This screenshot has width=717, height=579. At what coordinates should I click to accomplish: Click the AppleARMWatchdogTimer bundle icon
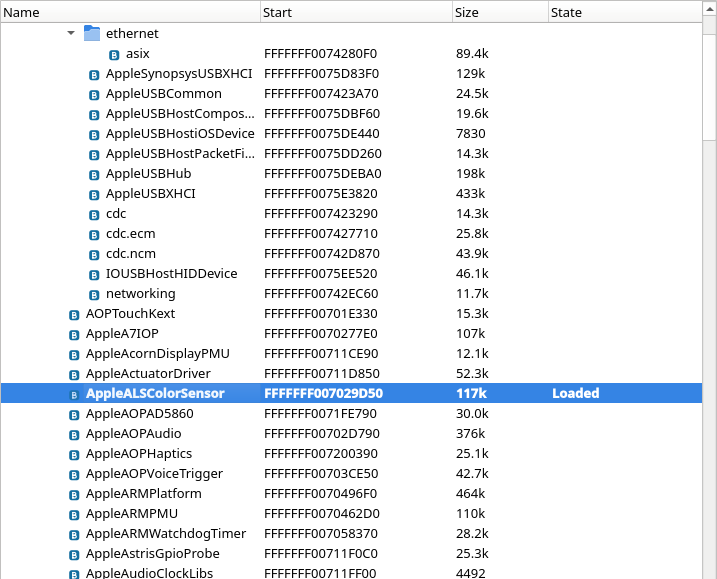click(x=74, y=535)
